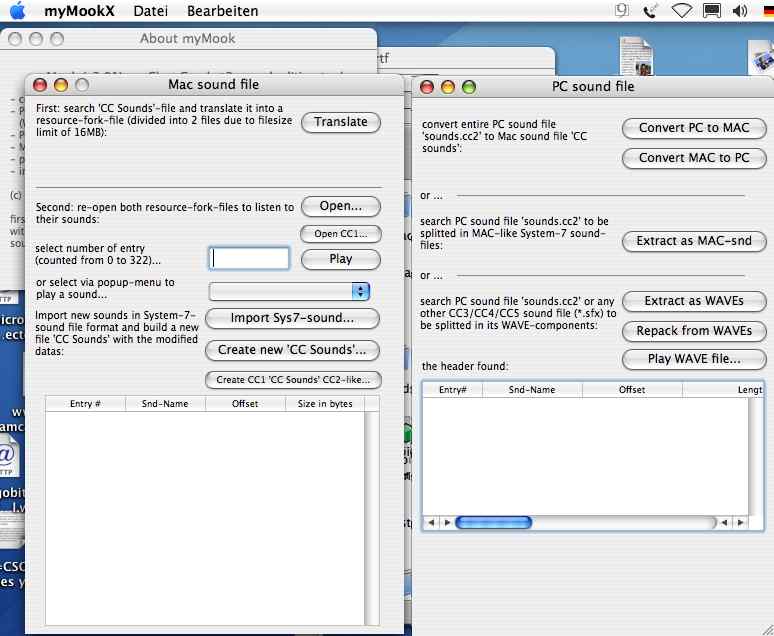Viewport: 774px width, 636px height.
Task: Click the left scroll arrow at scrollbar start
Action: pyautogui.click(x=431, y=522)
